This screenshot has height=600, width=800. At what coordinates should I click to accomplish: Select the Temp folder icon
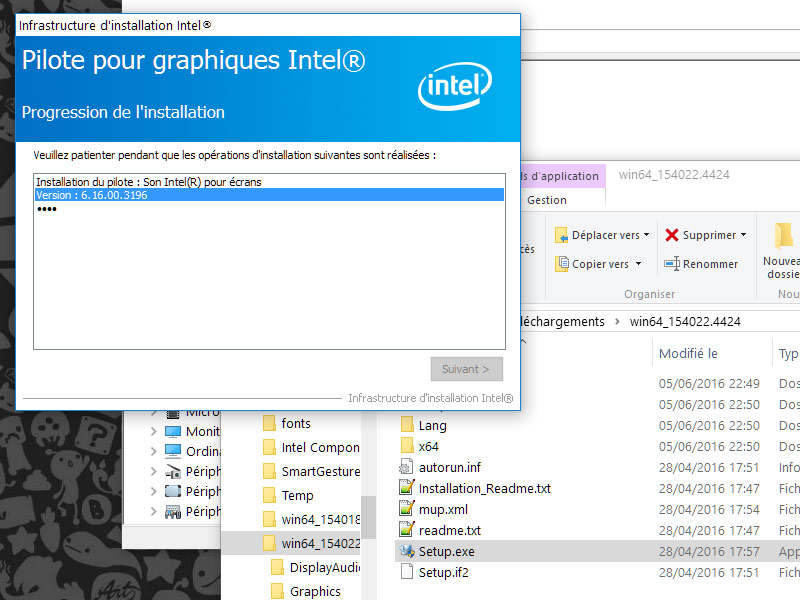(x=269, y=495)
